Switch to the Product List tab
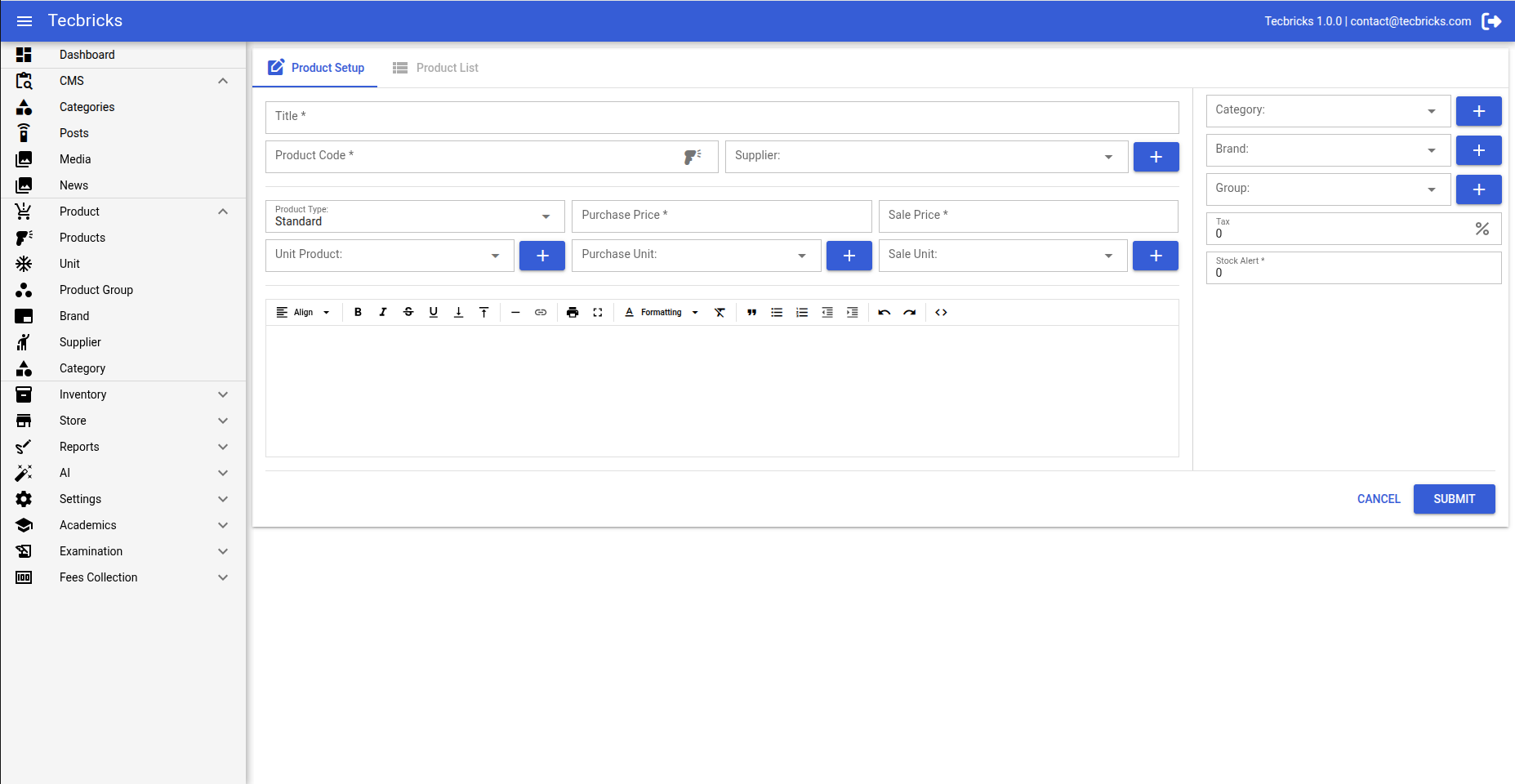This screenshot has width=1515, height=784. click(435, 68)
